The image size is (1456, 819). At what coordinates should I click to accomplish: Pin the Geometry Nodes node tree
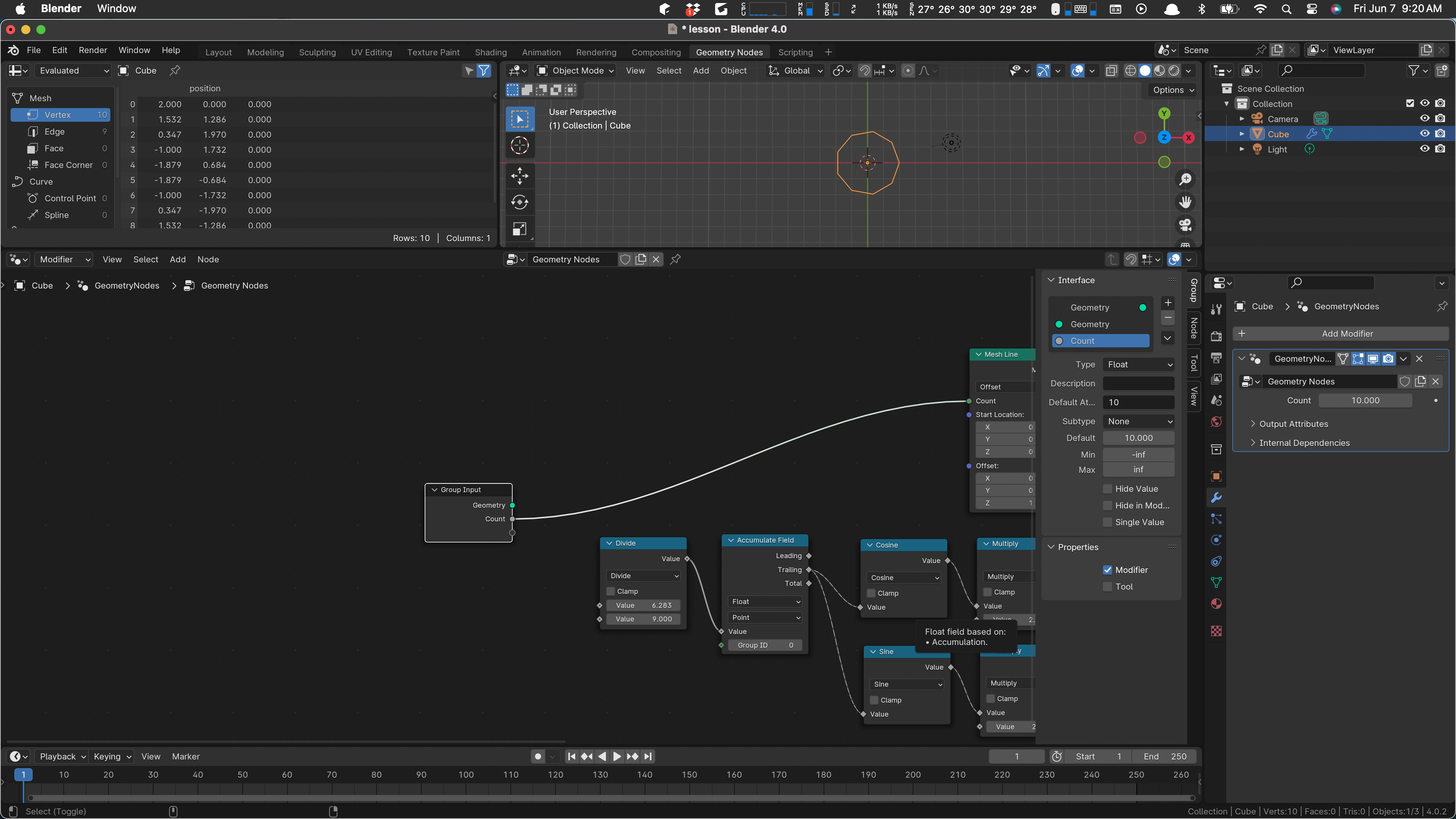675,259
